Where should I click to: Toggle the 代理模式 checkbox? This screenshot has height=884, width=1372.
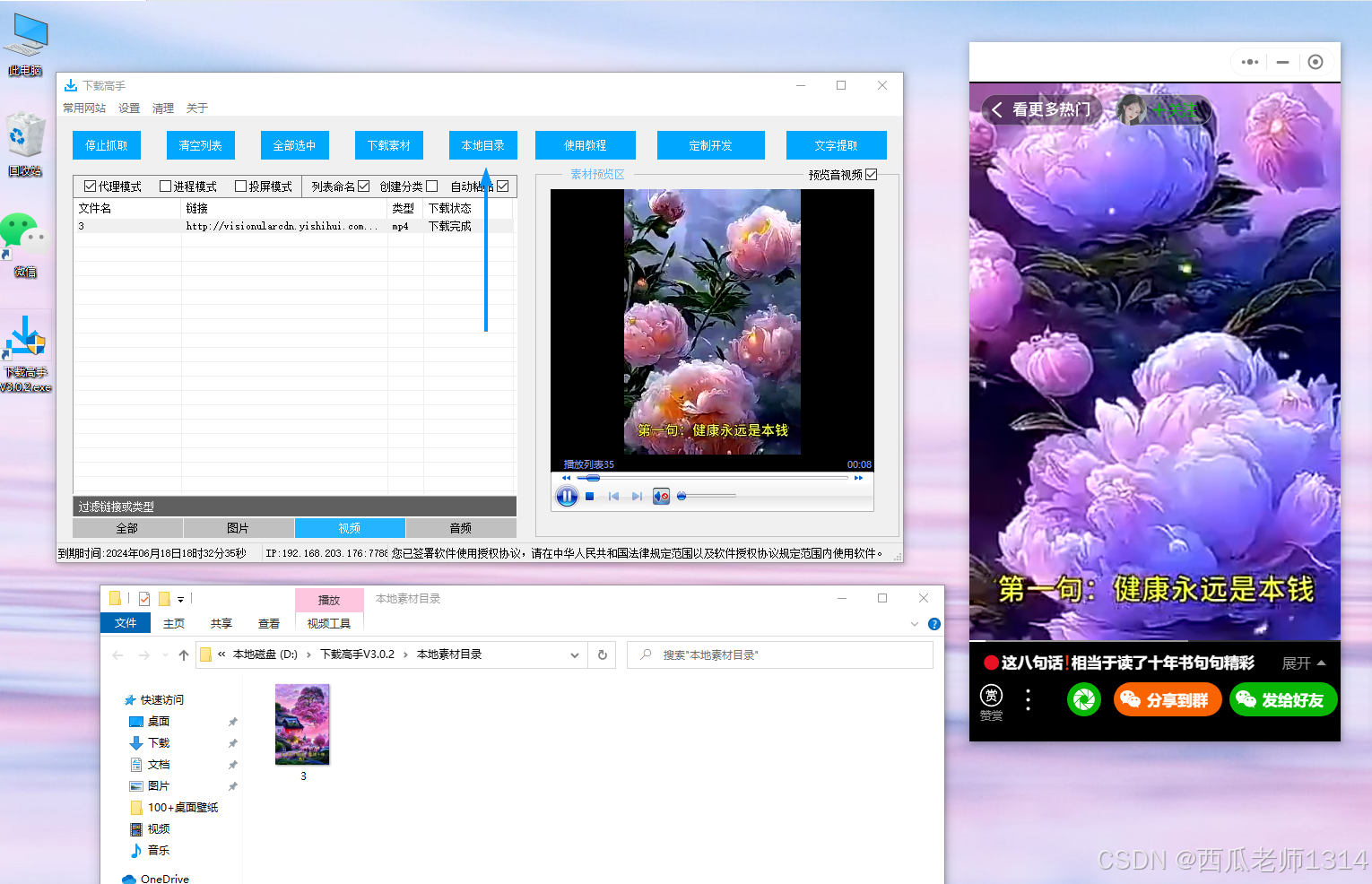coord(90,186)
